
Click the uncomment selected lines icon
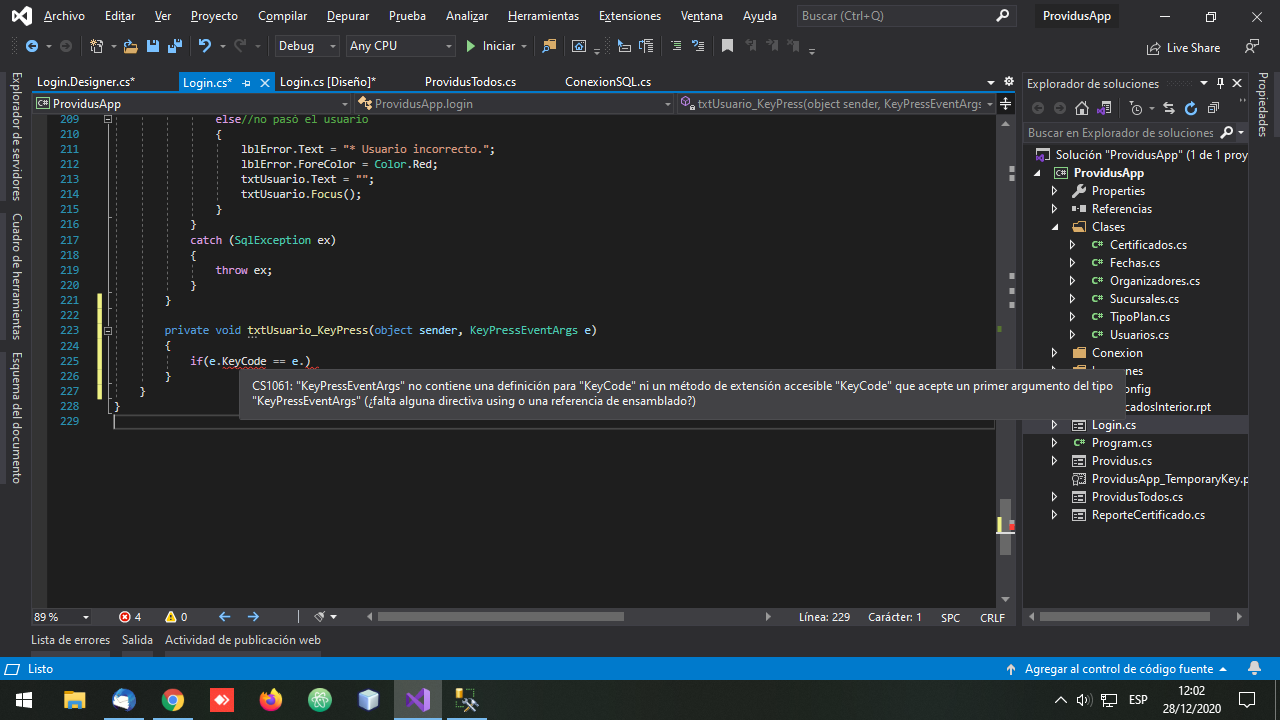click(x=698, y=46)
